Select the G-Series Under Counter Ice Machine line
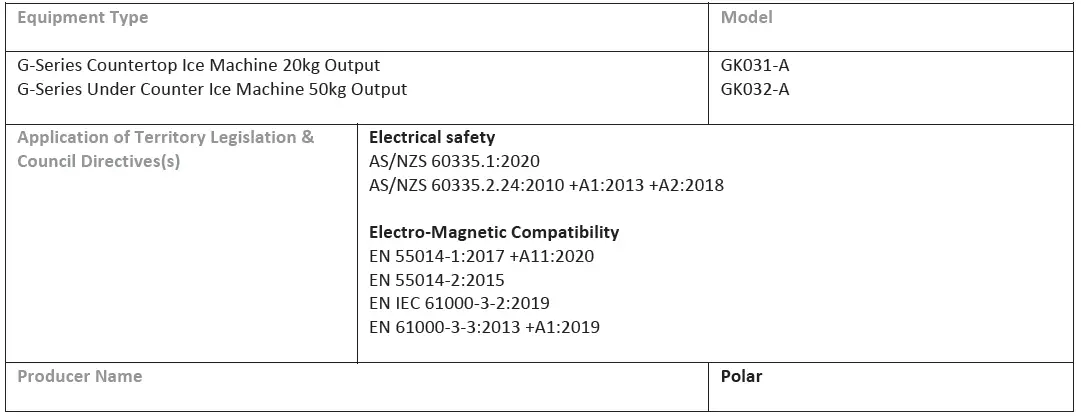 click(x=212, y=89)
